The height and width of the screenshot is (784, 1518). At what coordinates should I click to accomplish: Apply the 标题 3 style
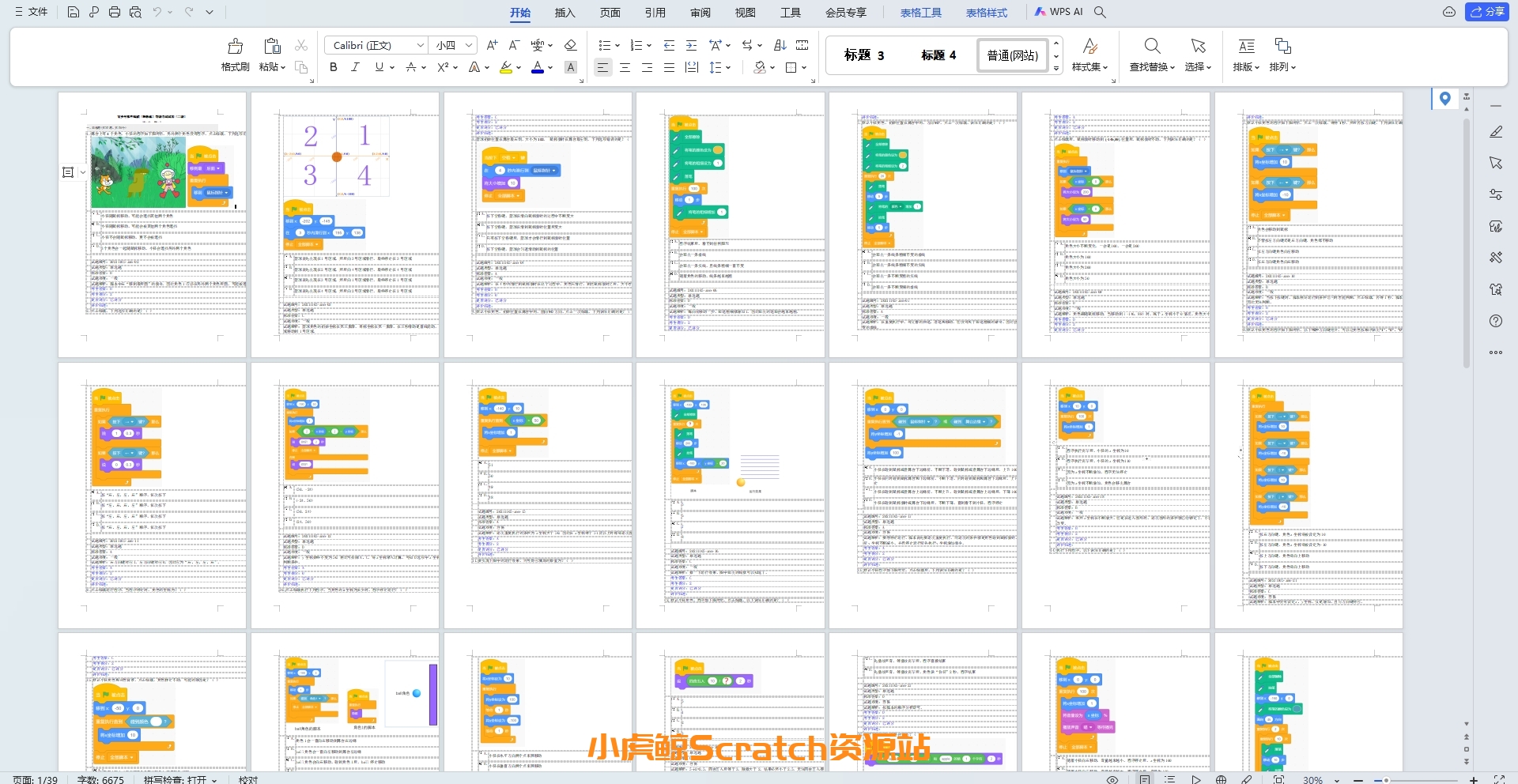click(x=864, y=55)
